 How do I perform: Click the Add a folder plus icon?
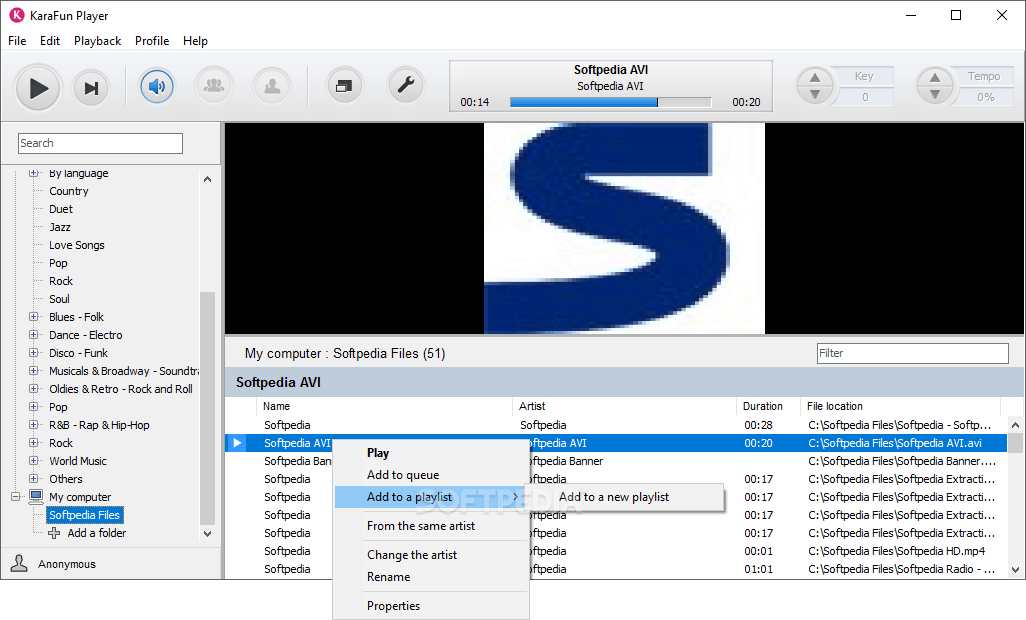[x=54, y=533]
